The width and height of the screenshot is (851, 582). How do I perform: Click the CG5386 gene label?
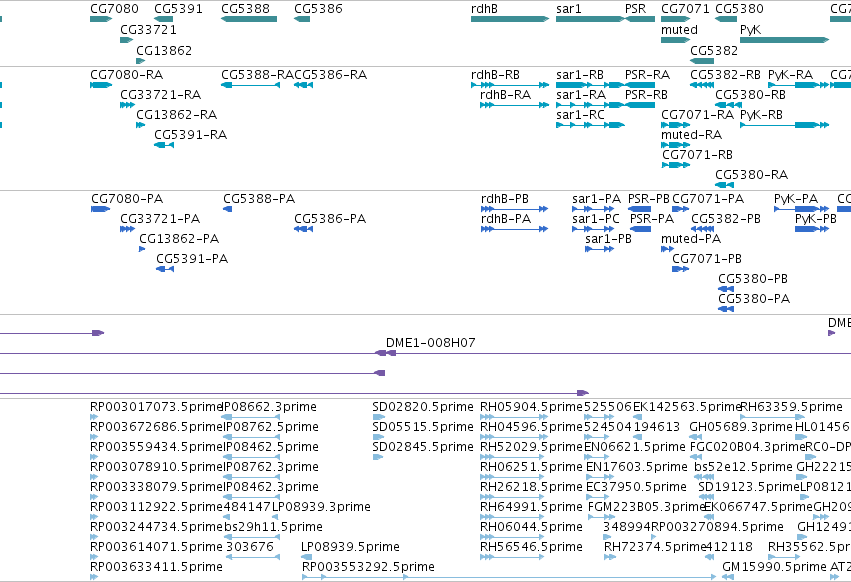click(318, 9)
